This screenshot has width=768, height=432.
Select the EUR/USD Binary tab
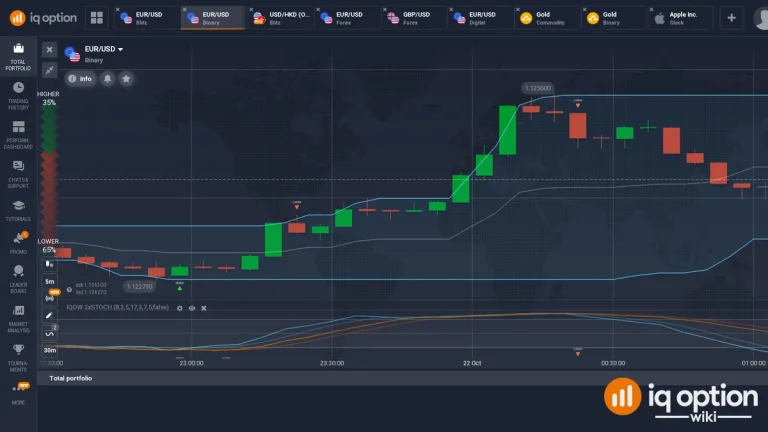(214, 18)
